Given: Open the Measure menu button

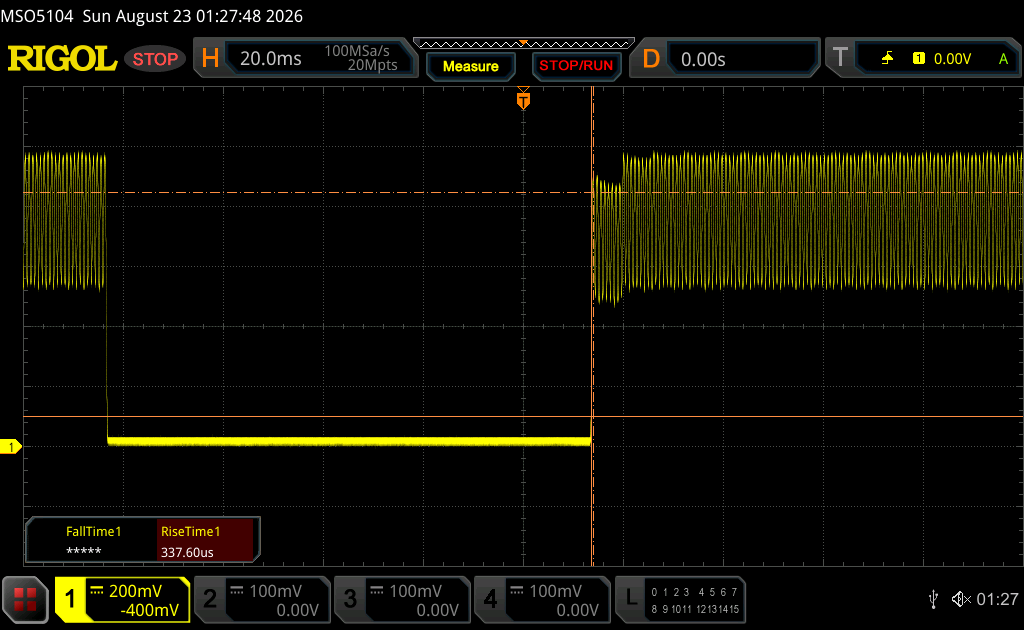Looking at the screenshot, I should click(x=470, y=66).
